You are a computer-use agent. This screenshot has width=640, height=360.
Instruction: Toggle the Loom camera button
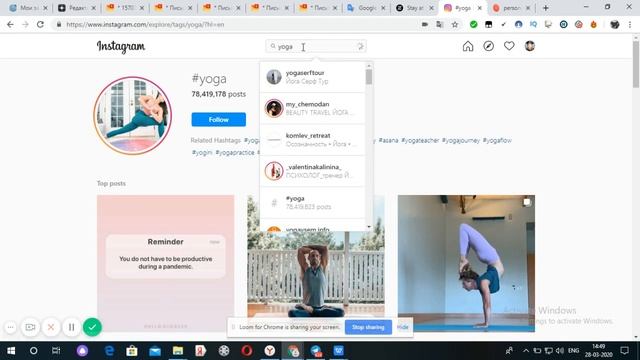click(x=30, y=327)
